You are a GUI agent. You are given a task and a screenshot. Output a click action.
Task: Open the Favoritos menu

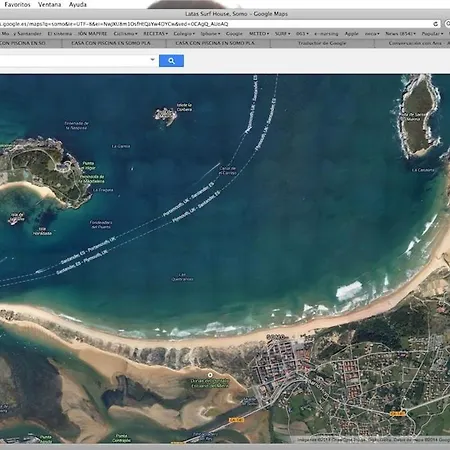coord(17,5)
